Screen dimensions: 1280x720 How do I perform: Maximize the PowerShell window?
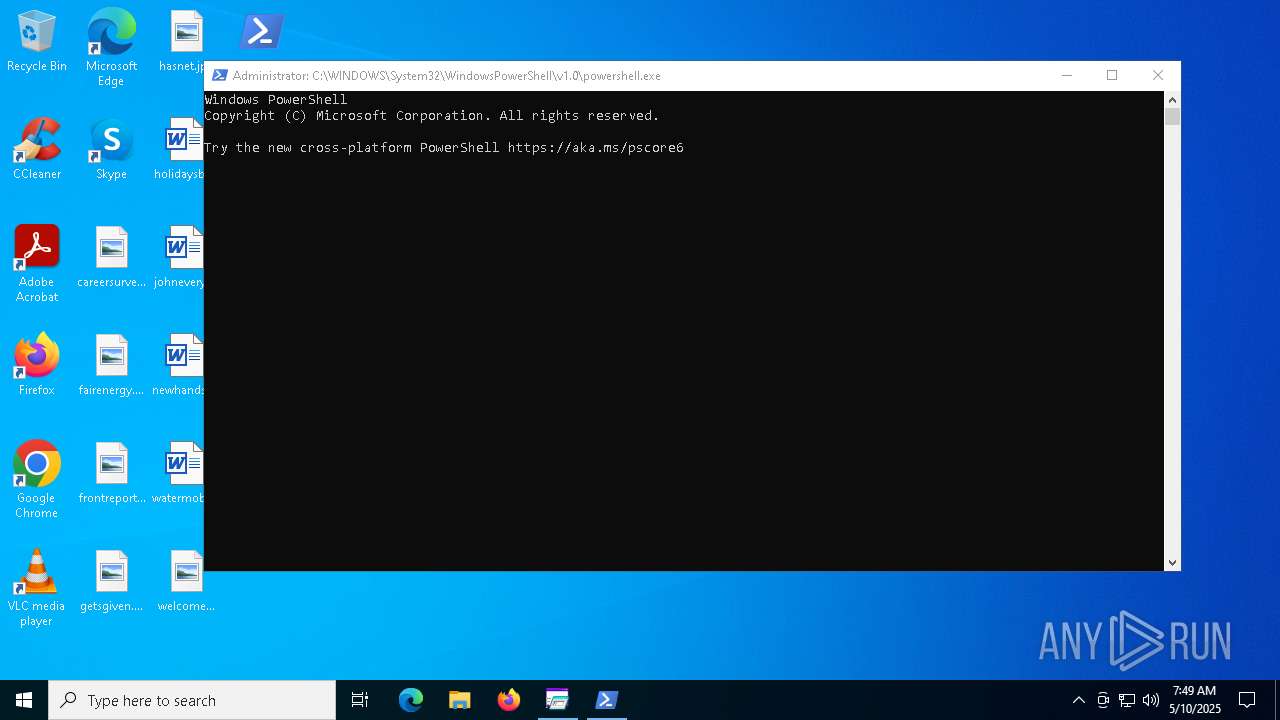click(1112, 76)
